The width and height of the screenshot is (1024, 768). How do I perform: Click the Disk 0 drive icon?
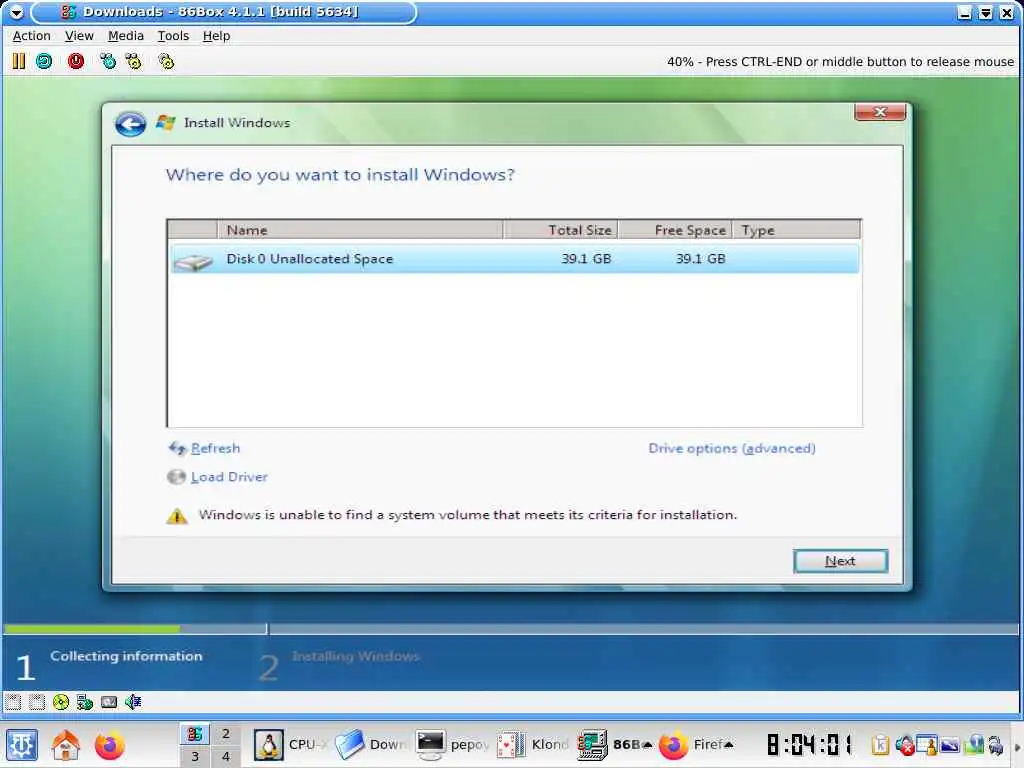[193, 261]
